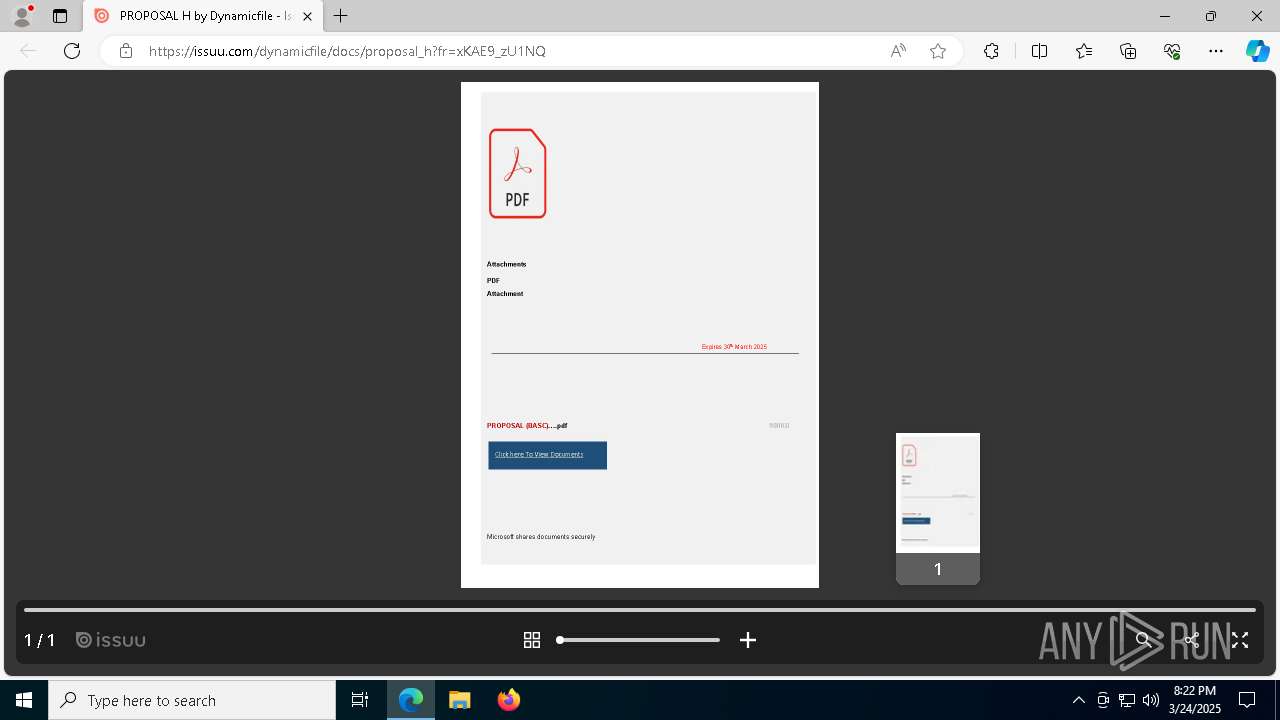This screenshot has height=720, width=1280.
Task: Activate Read aloud icon
Action: 898,51
